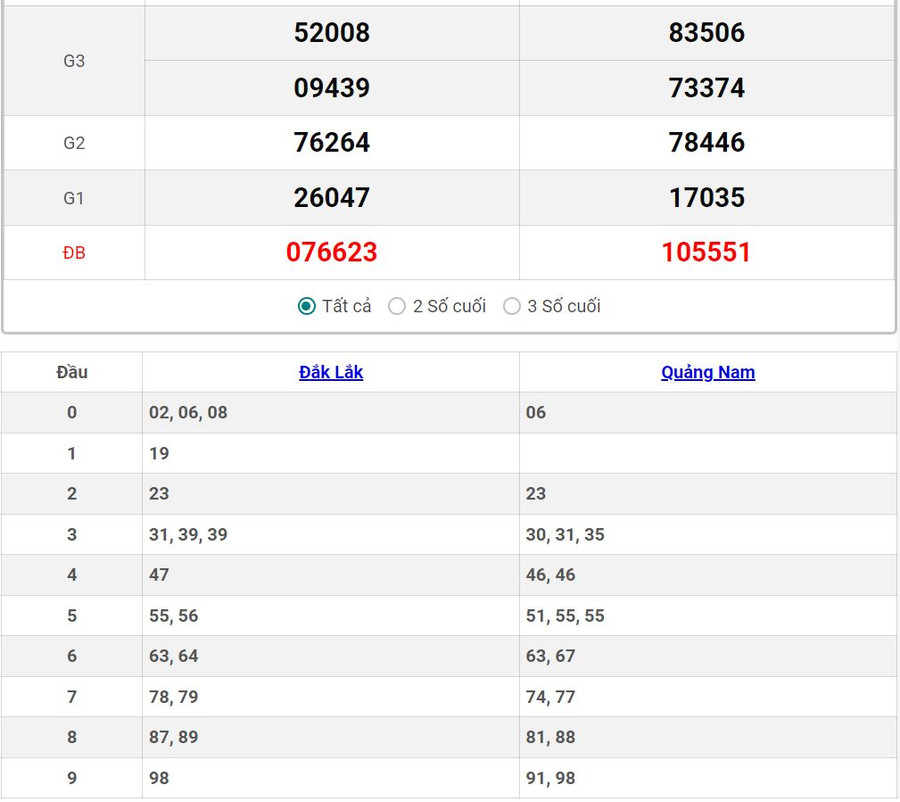Click the Đắk Lắk cell "31, 39, 39"
This screenshot has width=900, height=802.
(x=188, y=534)
